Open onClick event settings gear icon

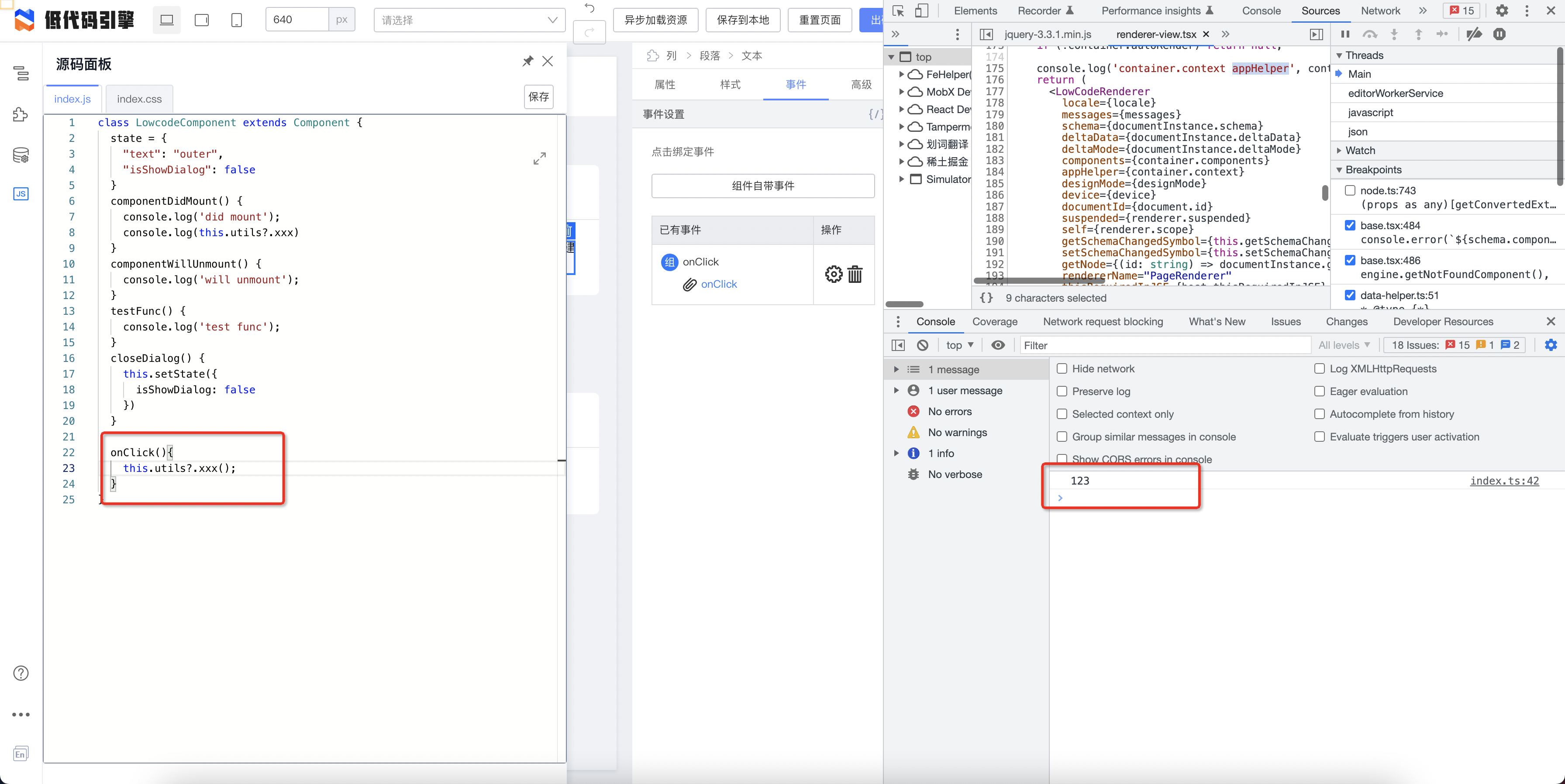pyautogui.click(x=833, y=275)
